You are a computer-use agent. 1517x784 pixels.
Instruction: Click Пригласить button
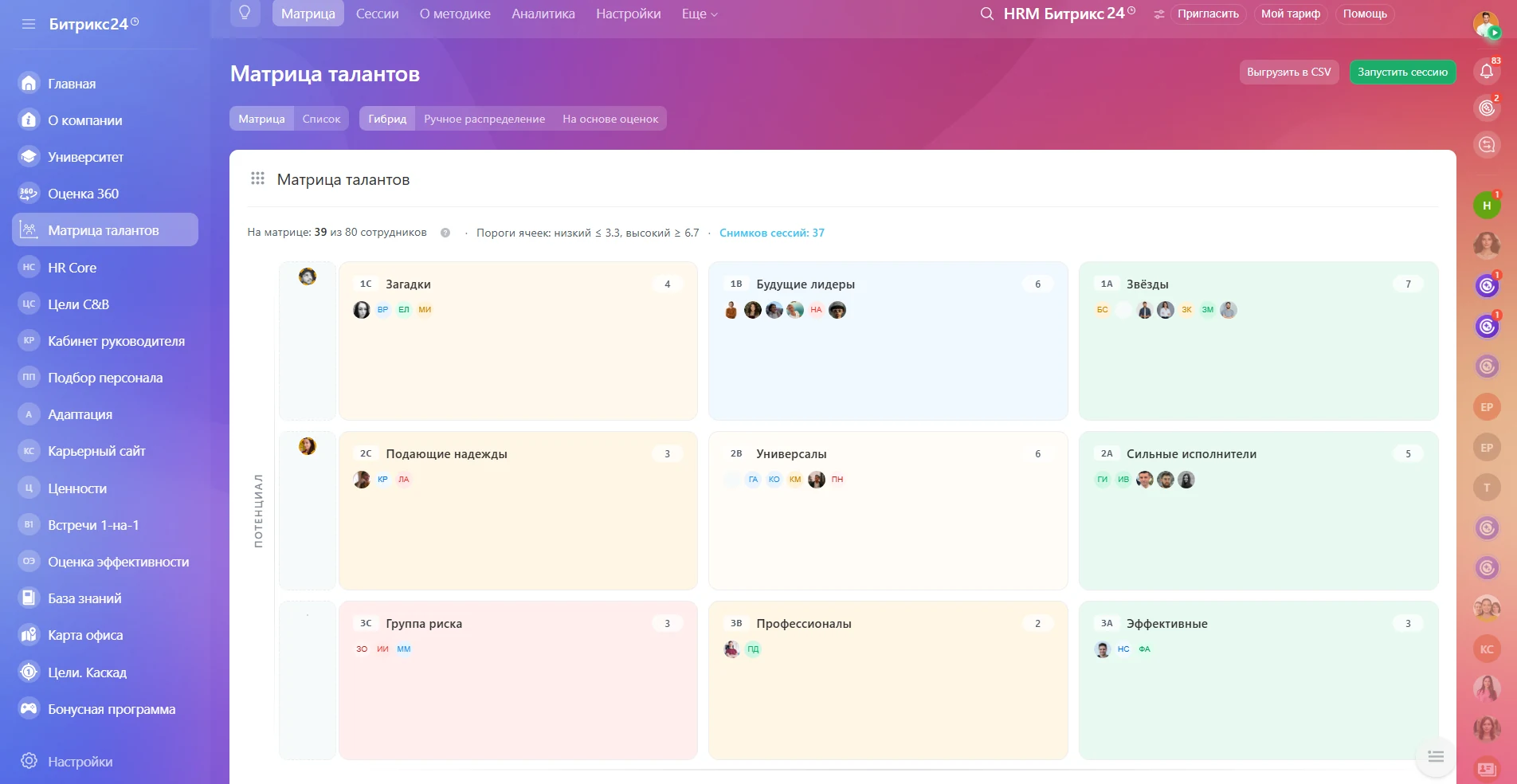pyautogui.click(x=1208, y=14)
